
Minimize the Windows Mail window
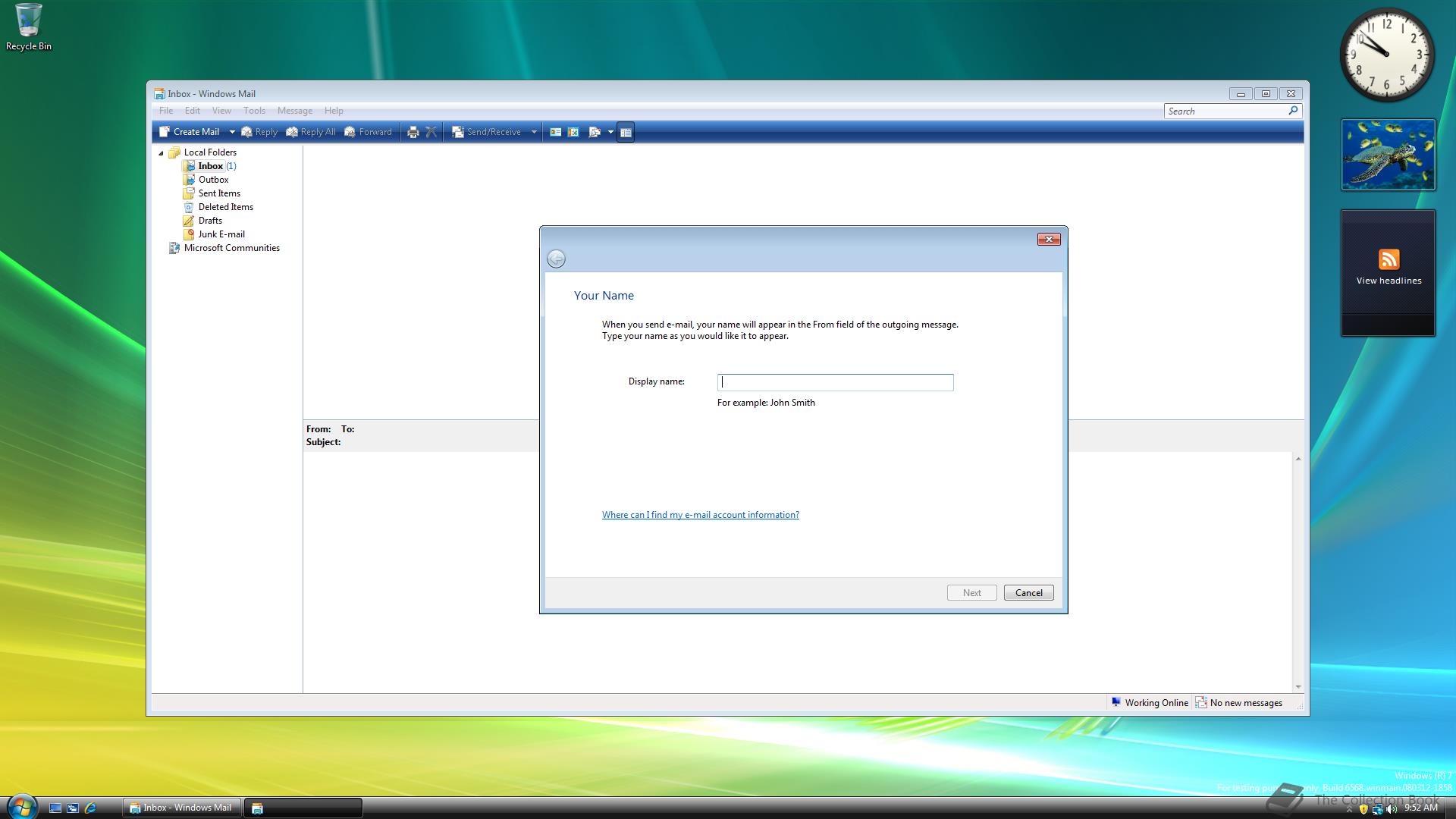click(1241, 94)
